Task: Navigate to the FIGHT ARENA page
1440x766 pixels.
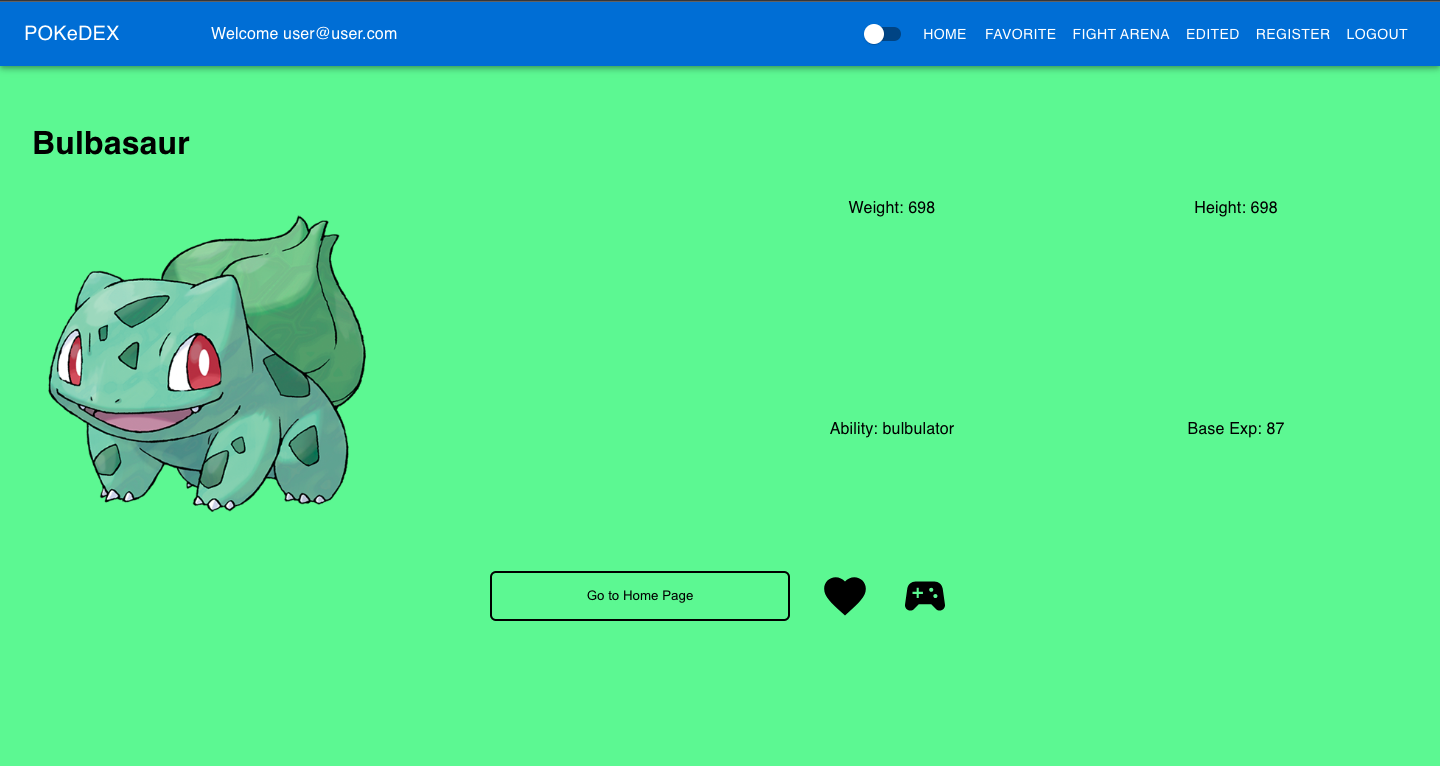Action: point(1121,34)
